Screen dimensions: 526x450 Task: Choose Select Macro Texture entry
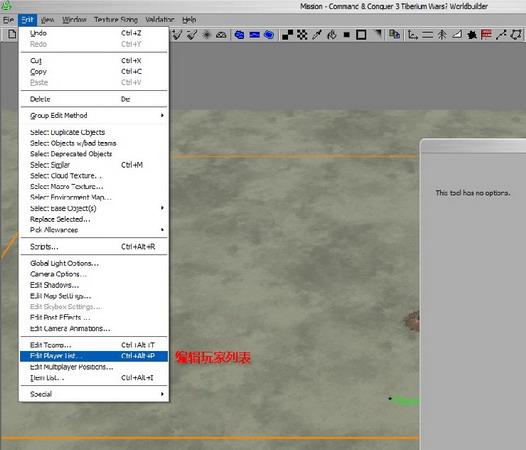94,187
